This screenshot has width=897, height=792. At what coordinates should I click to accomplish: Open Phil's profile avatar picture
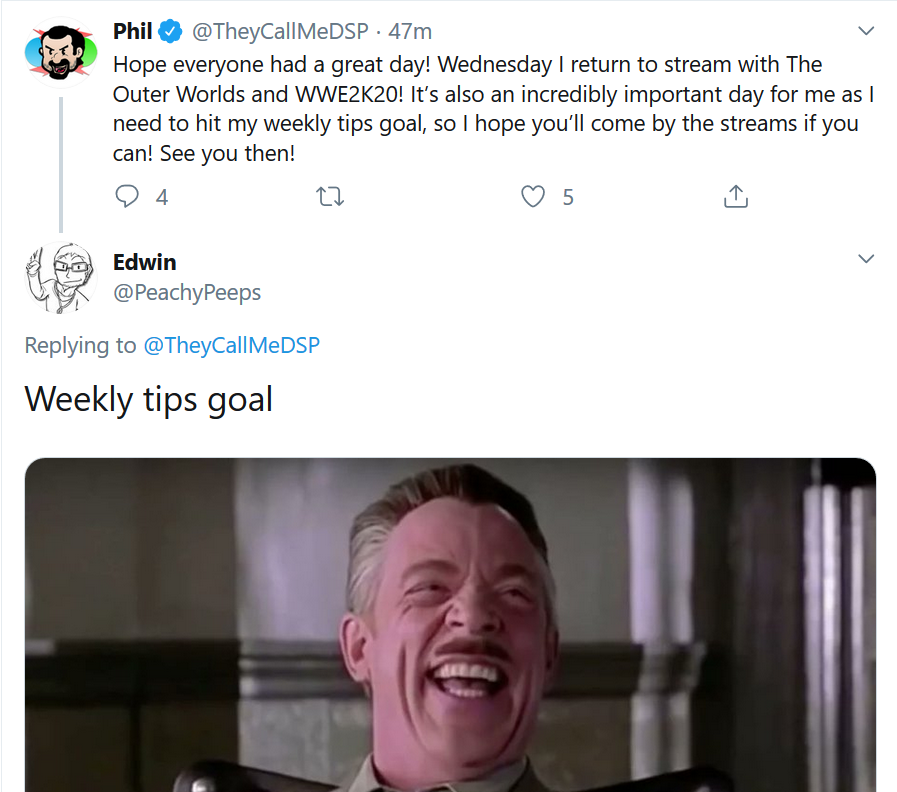click(61, 53)
